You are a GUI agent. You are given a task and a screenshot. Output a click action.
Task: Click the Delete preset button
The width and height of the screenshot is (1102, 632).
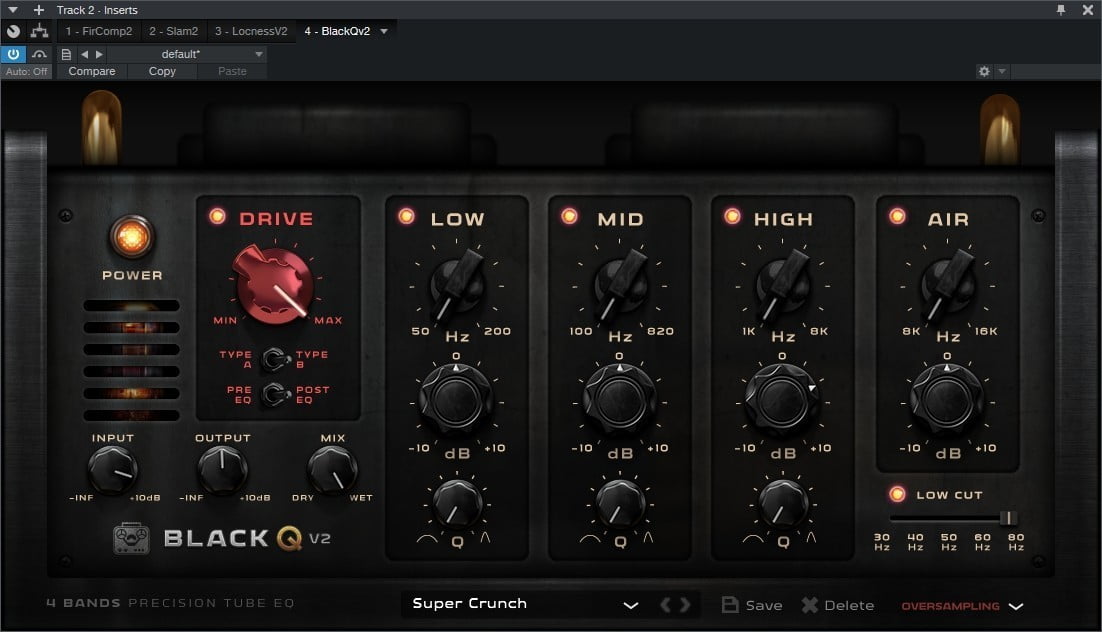coord(838,605)
